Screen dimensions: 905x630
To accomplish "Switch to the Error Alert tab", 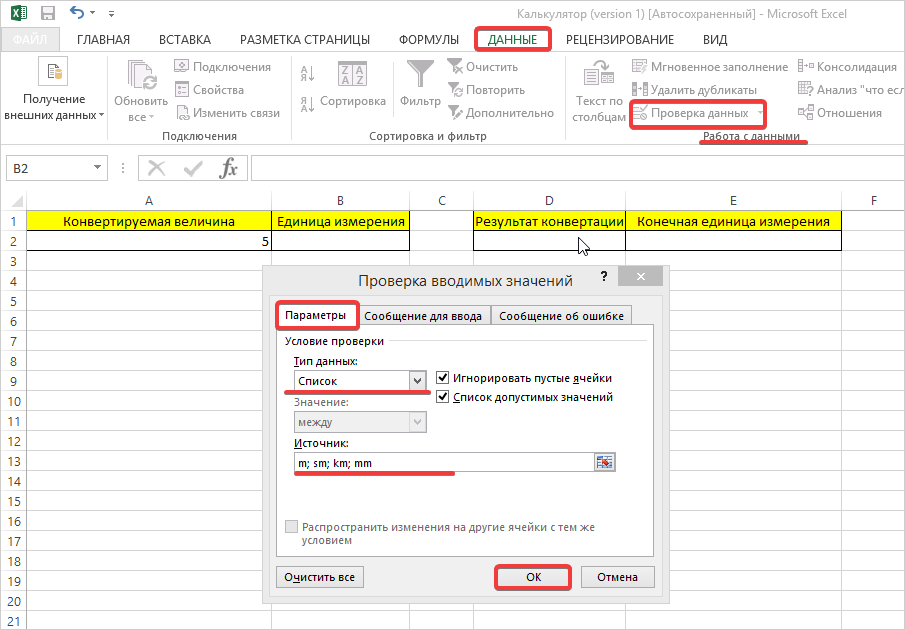I will [x=561, y=316].
